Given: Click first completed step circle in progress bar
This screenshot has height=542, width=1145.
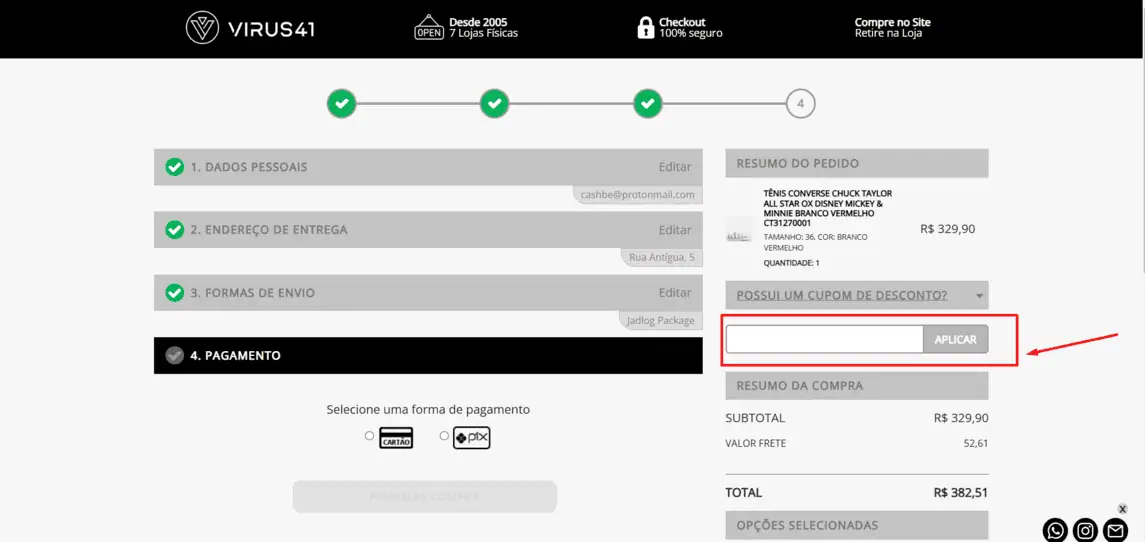Looking at the screenshot, I should pos(341,104).
